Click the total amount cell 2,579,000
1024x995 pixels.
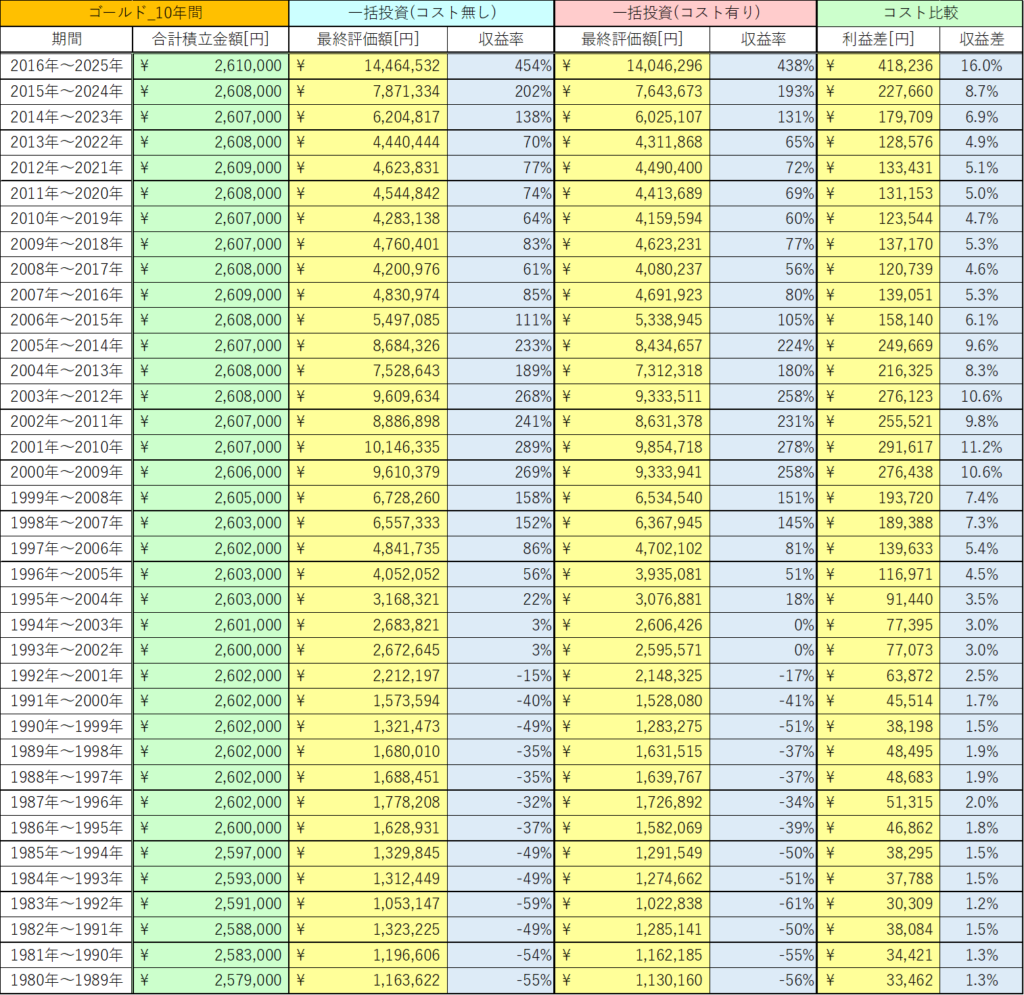point(210,980)
